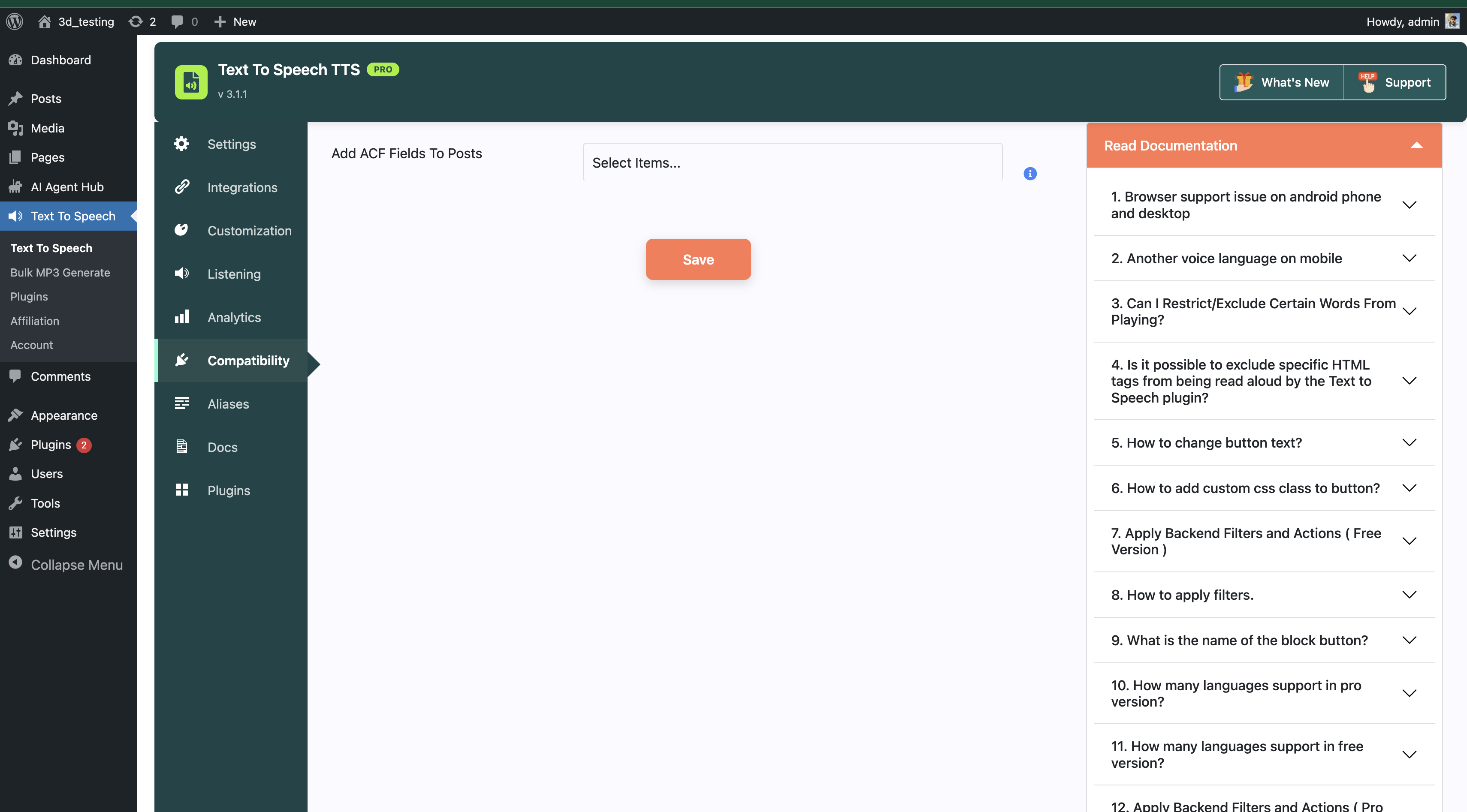Screen dimensions: 1467x812
Task: Open the Settings gear icon in plugin sidebar
Action: (181, 143)
